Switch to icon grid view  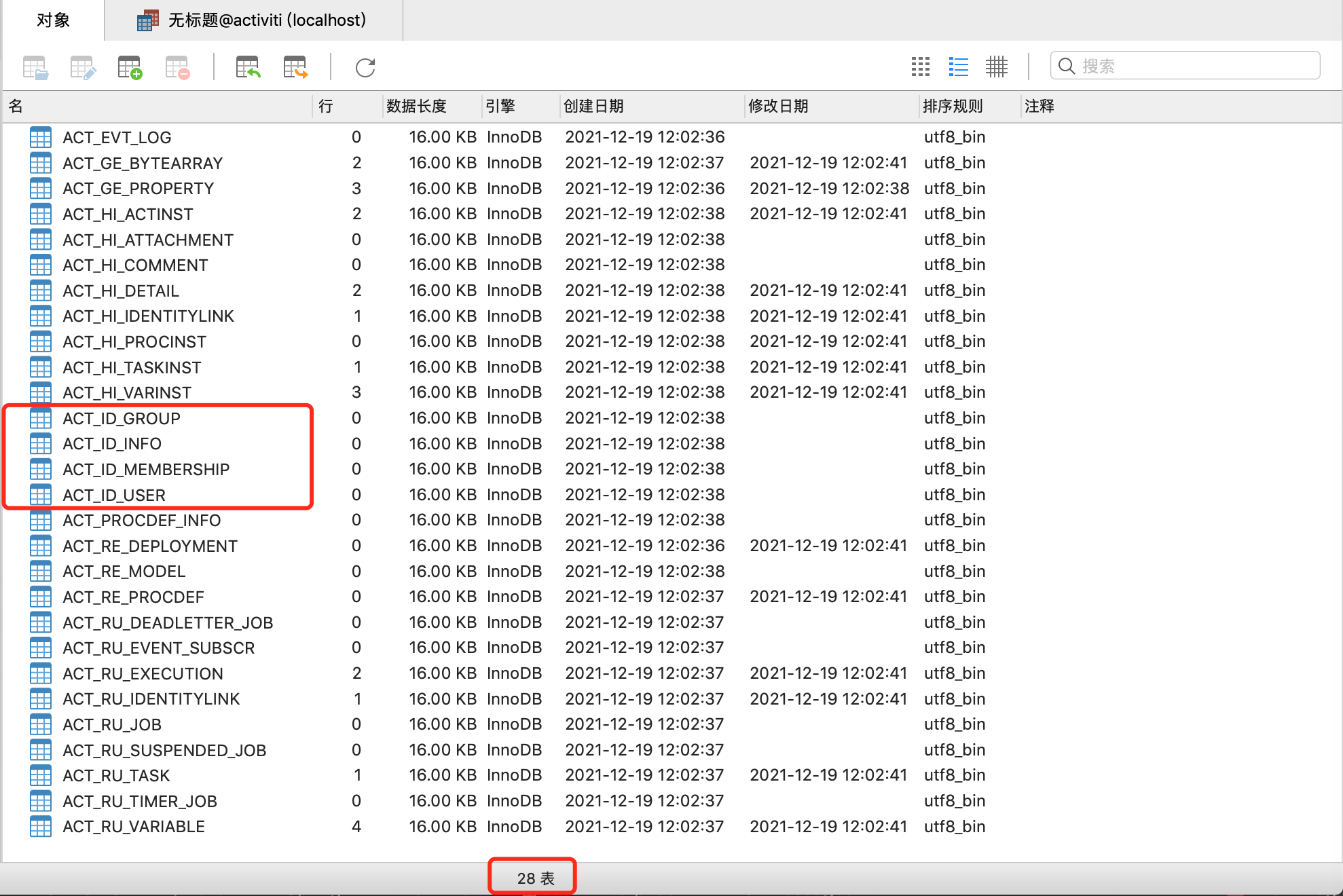(920, 67)
